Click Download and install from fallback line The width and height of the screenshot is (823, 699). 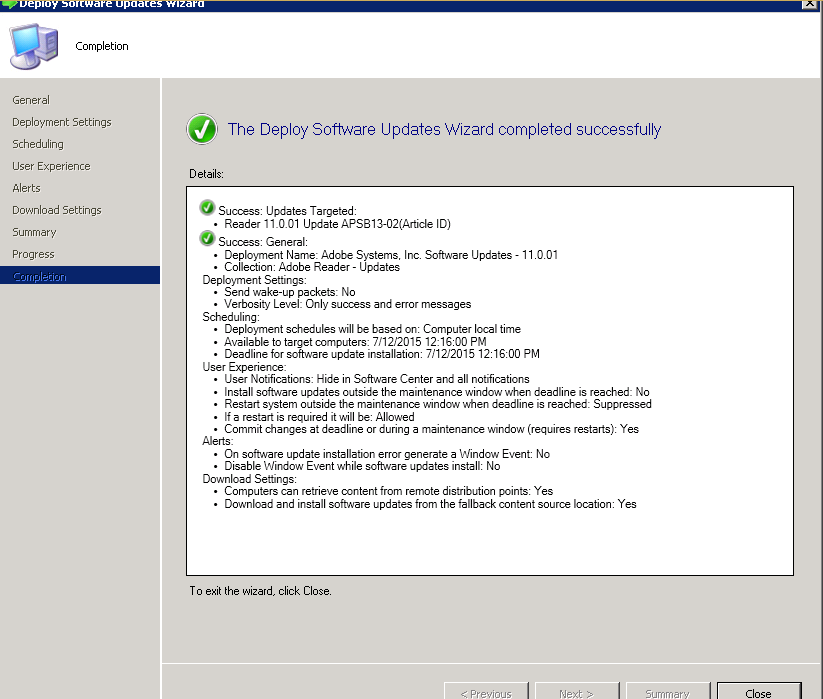(x=430, y=504)
